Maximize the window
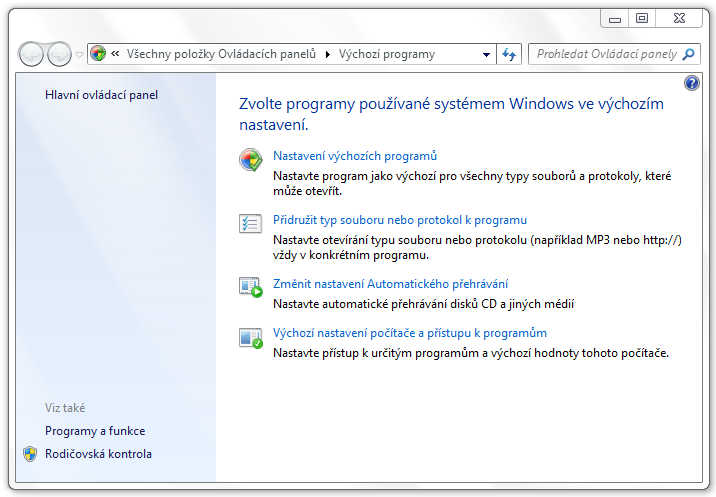716x497 pixels. click(x=642, y=18)
